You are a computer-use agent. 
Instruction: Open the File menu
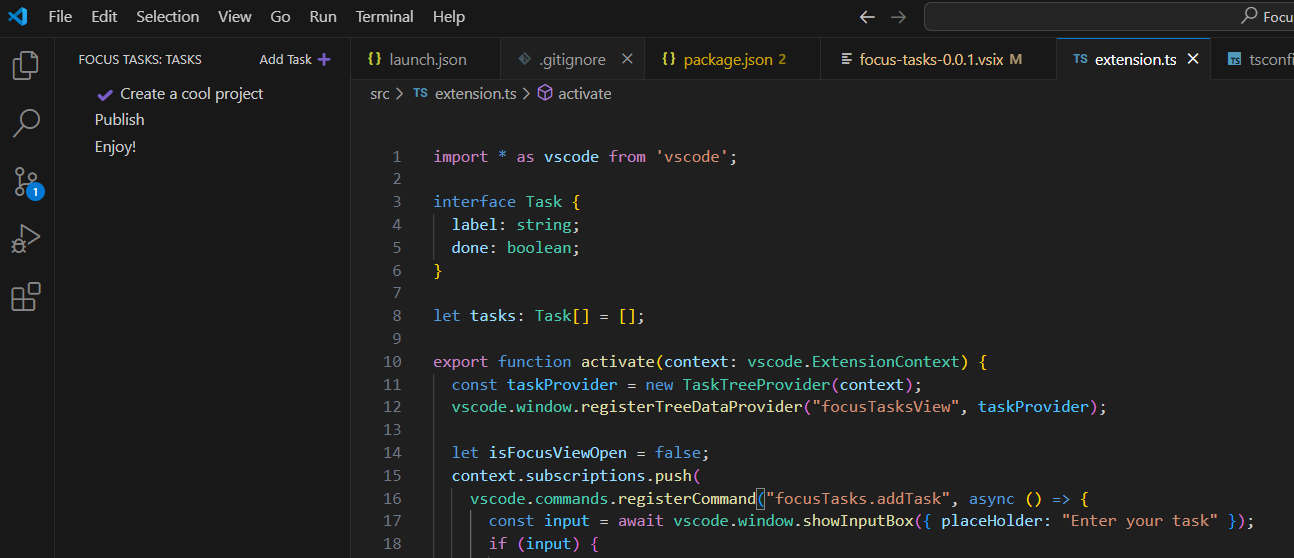pos(60,17)
